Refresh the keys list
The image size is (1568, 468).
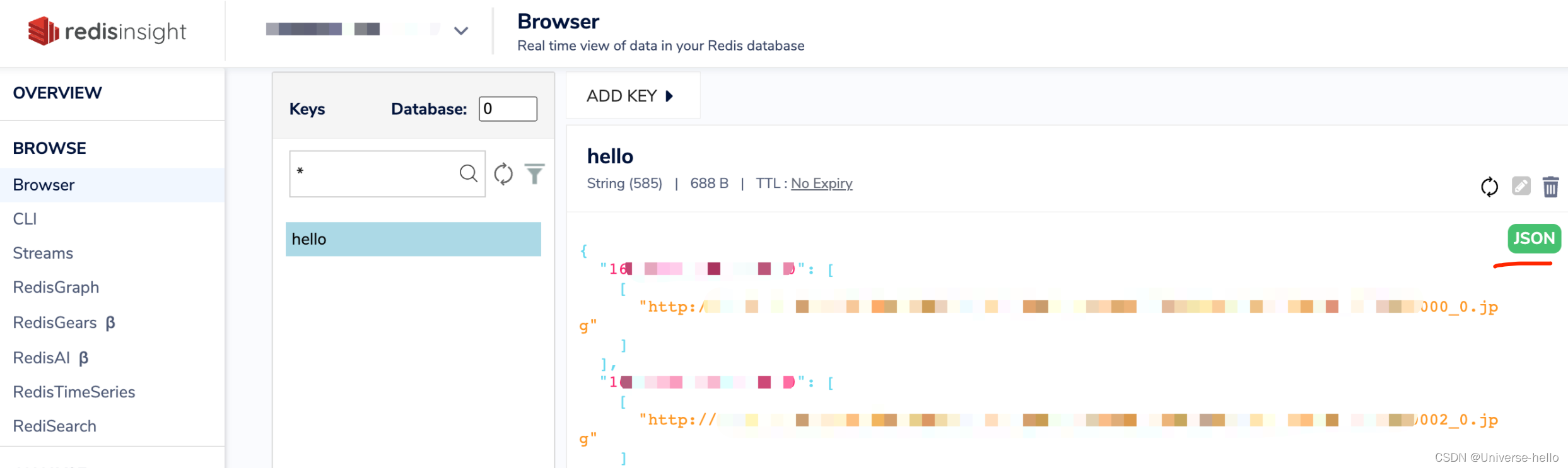point(503,173)
